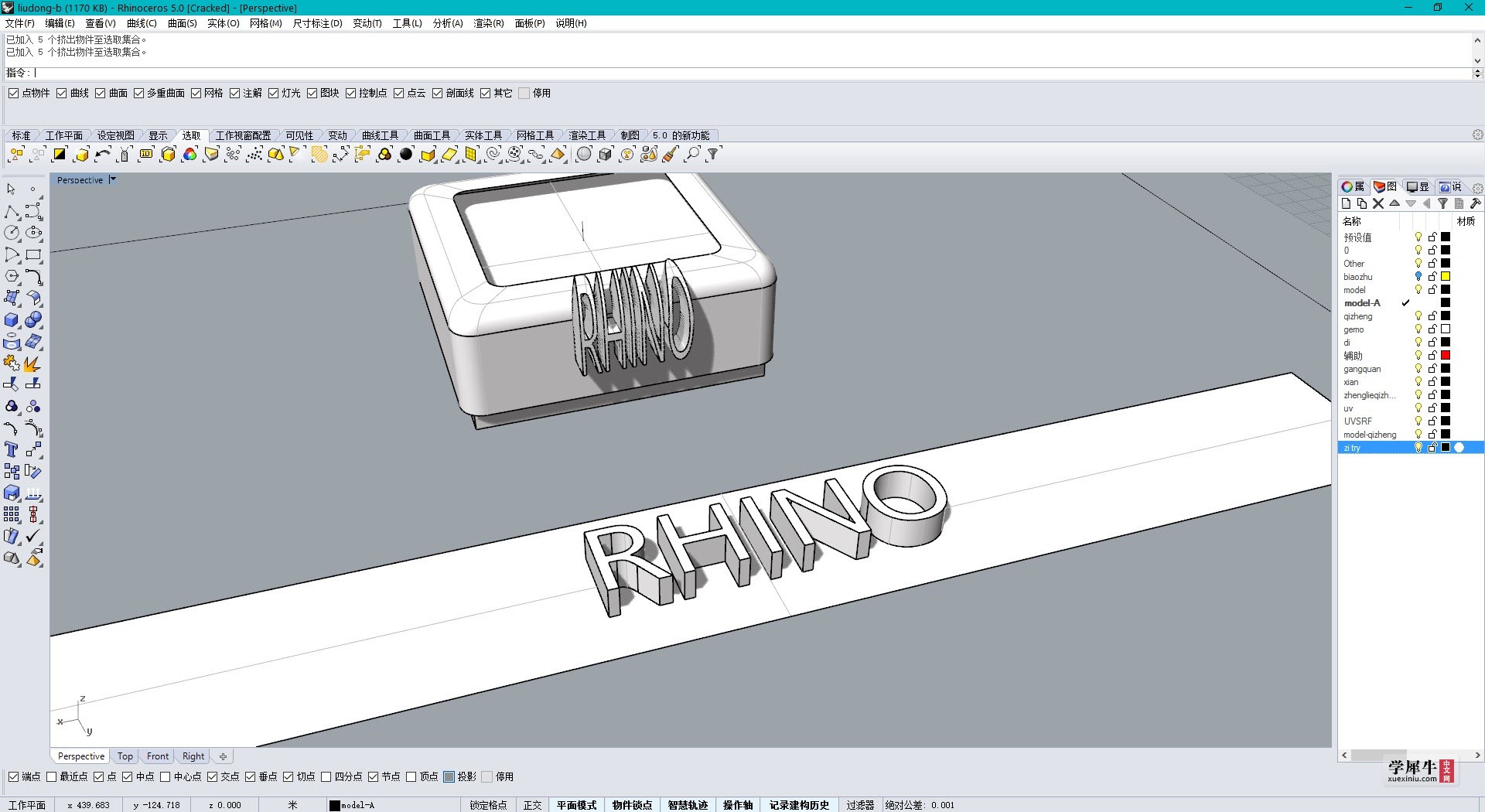Click the Invert selection black-yellow icon
This screenshot has height=812, width=1485.
60,155
